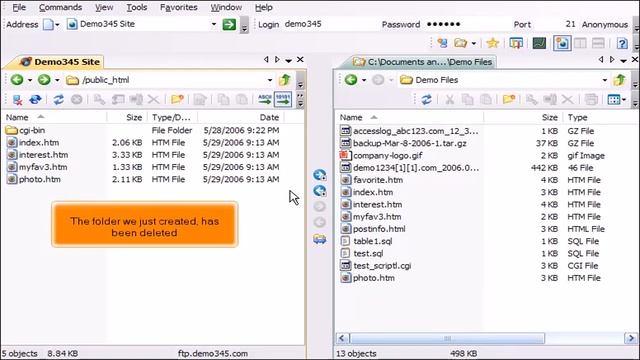Open the Tools menu
640x360 pixels.
(x=136, y=7)
